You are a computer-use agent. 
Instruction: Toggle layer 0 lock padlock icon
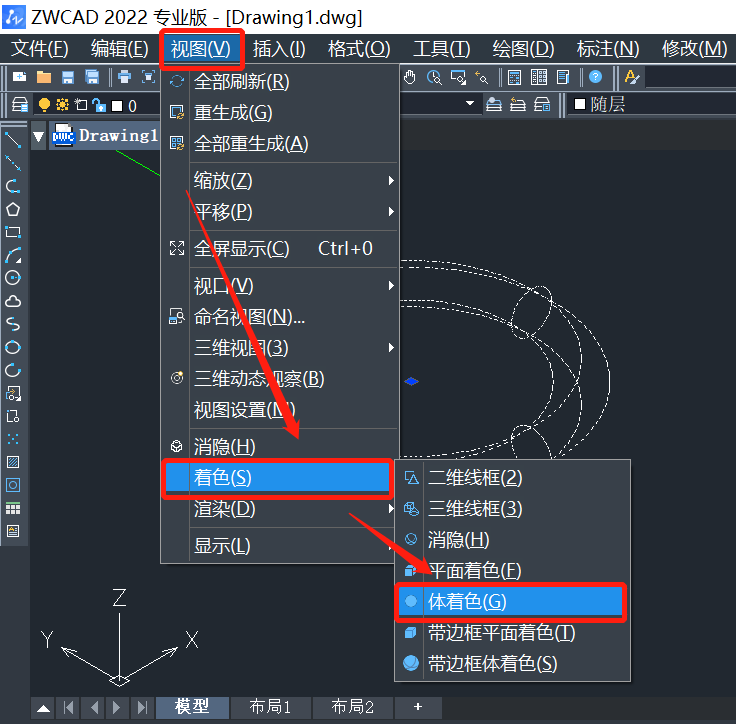(99, 105)
